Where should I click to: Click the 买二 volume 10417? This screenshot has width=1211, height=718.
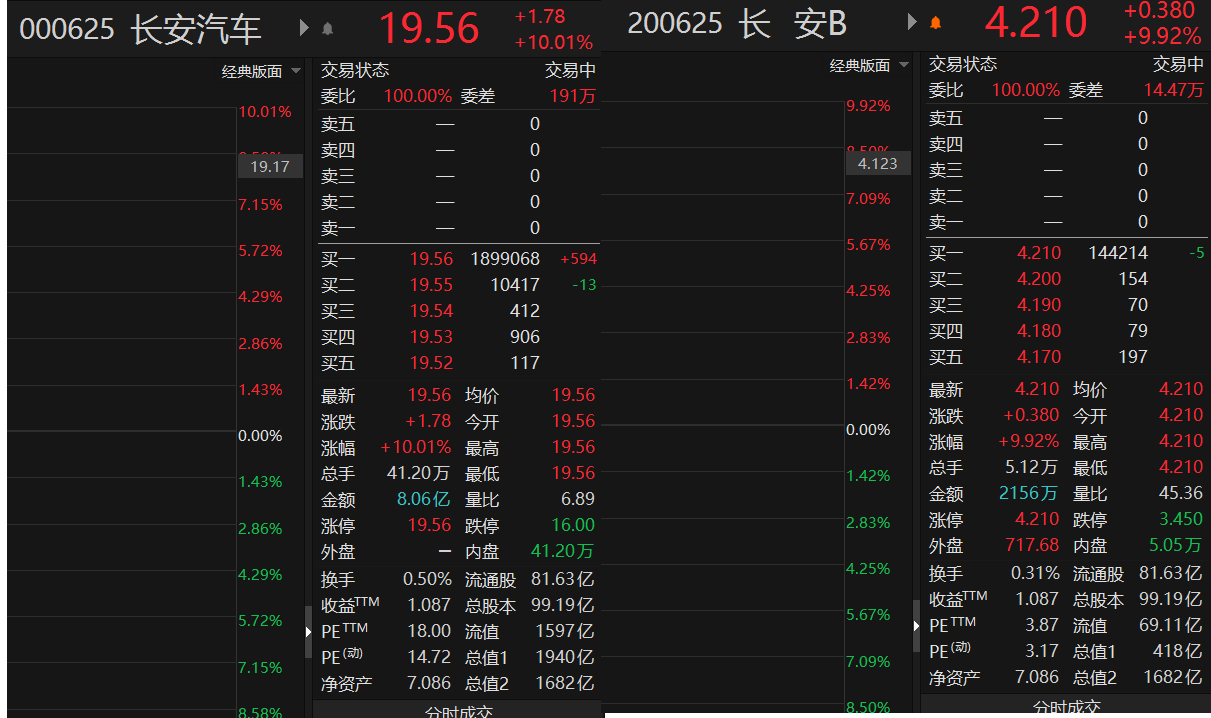pos(515,285)
